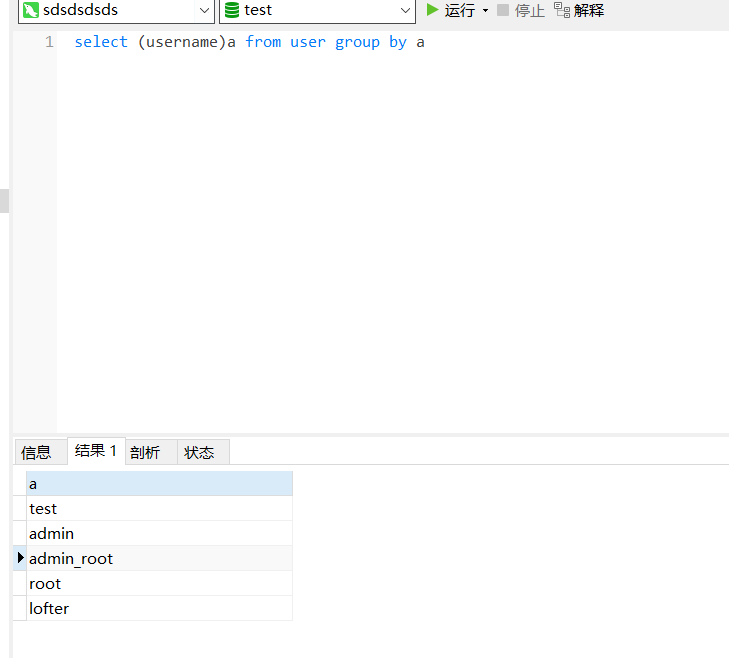This screenshot has height=658, width=729.
Task: Click the gray Stop square icon
Action: (x=503, y=10)
